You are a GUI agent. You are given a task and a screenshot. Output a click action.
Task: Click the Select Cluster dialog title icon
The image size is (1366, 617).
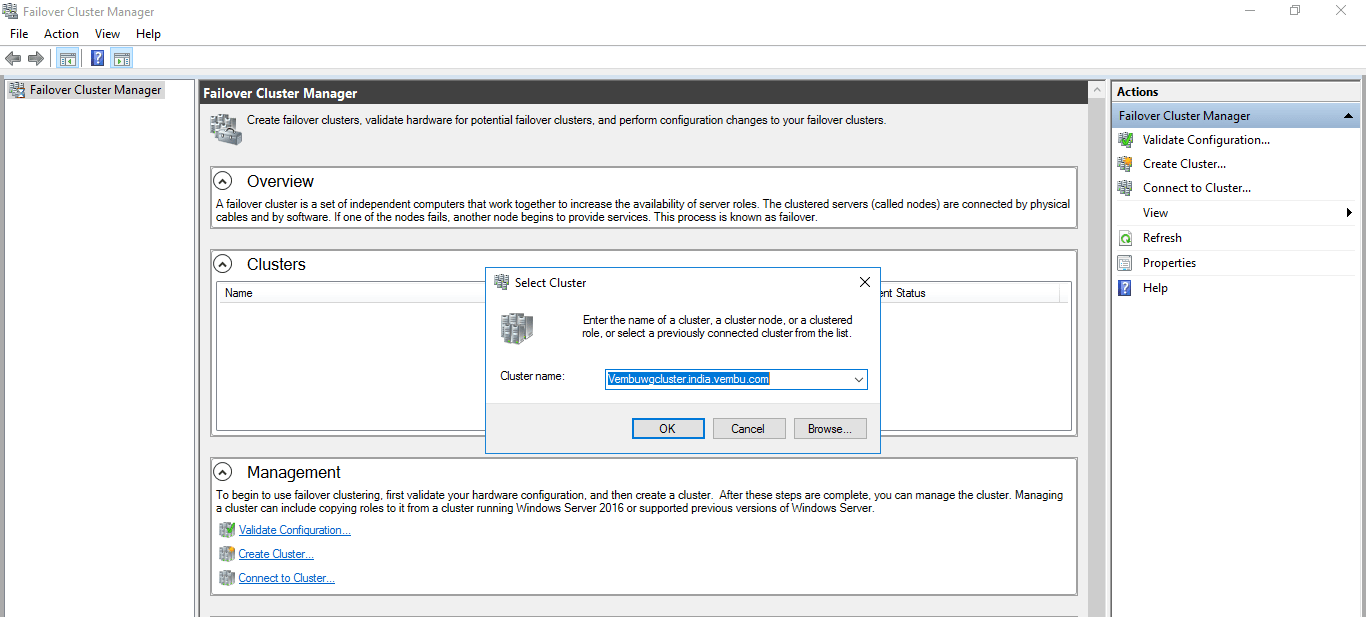[502, 283]
